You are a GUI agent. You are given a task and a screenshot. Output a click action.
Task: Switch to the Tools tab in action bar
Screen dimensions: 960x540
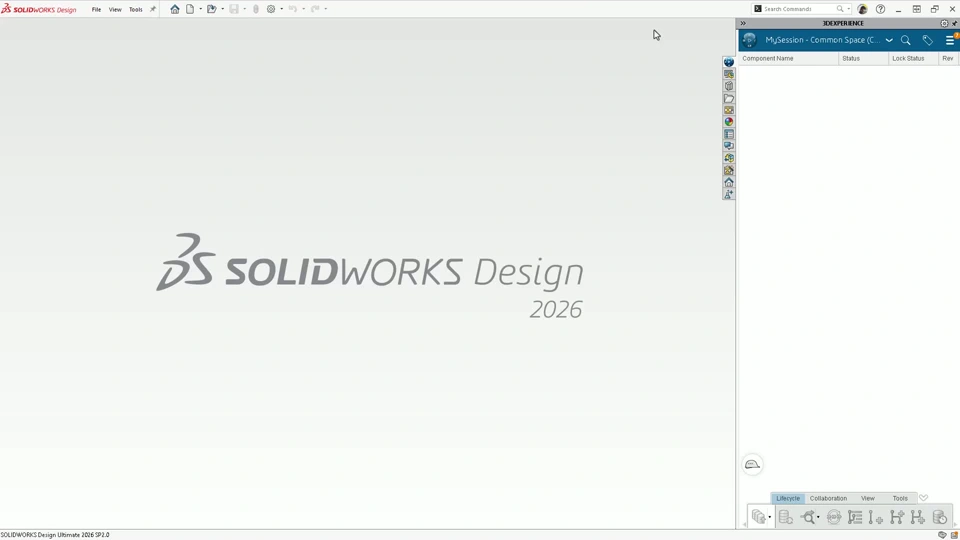[900, 498]
